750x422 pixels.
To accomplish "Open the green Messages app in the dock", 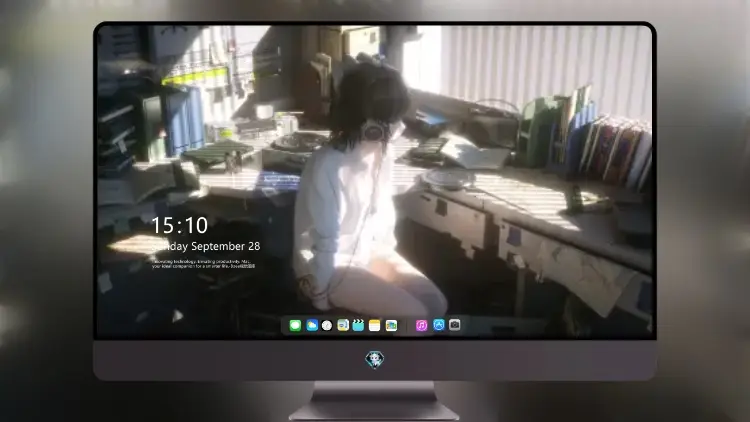I will coord(295,325).
